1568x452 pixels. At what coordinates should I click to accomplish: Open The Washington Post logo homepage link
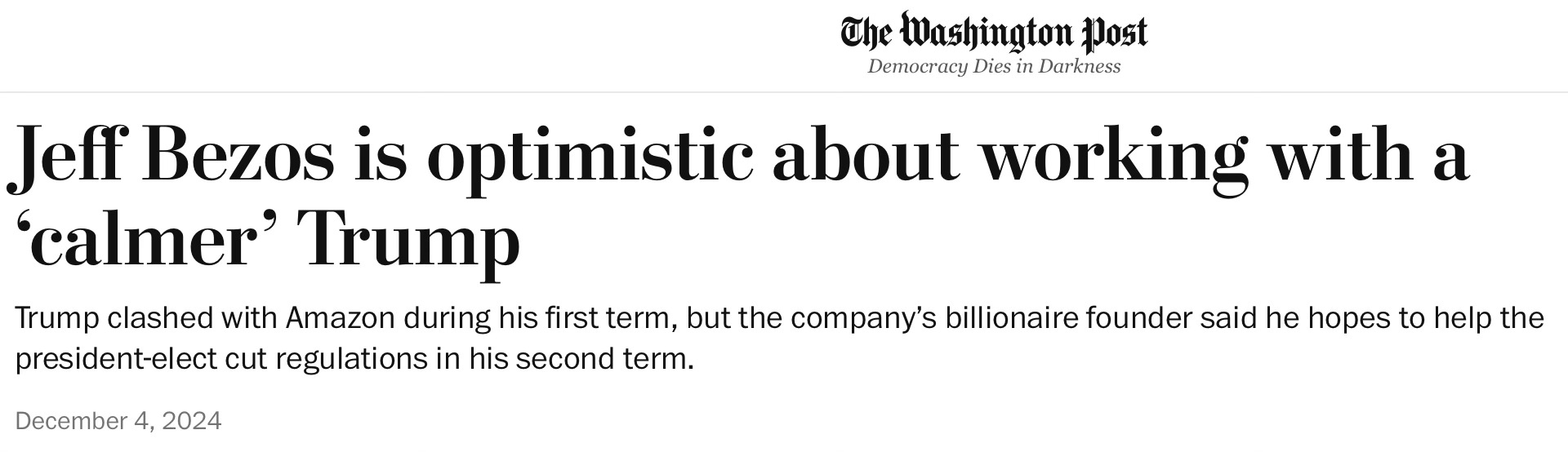(994, 32)
